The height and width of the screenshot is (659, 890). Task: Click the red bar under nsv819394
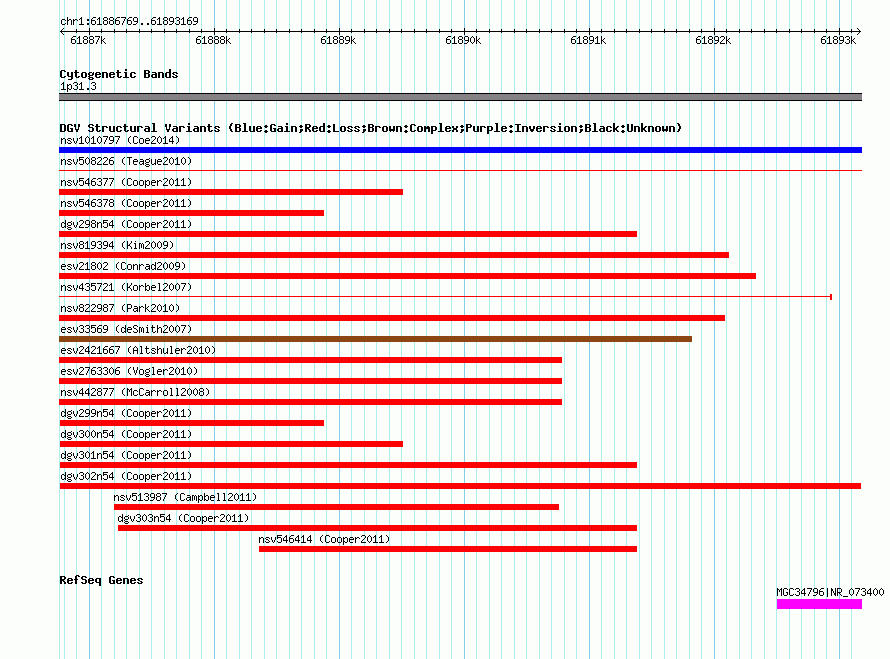(394, 255)
